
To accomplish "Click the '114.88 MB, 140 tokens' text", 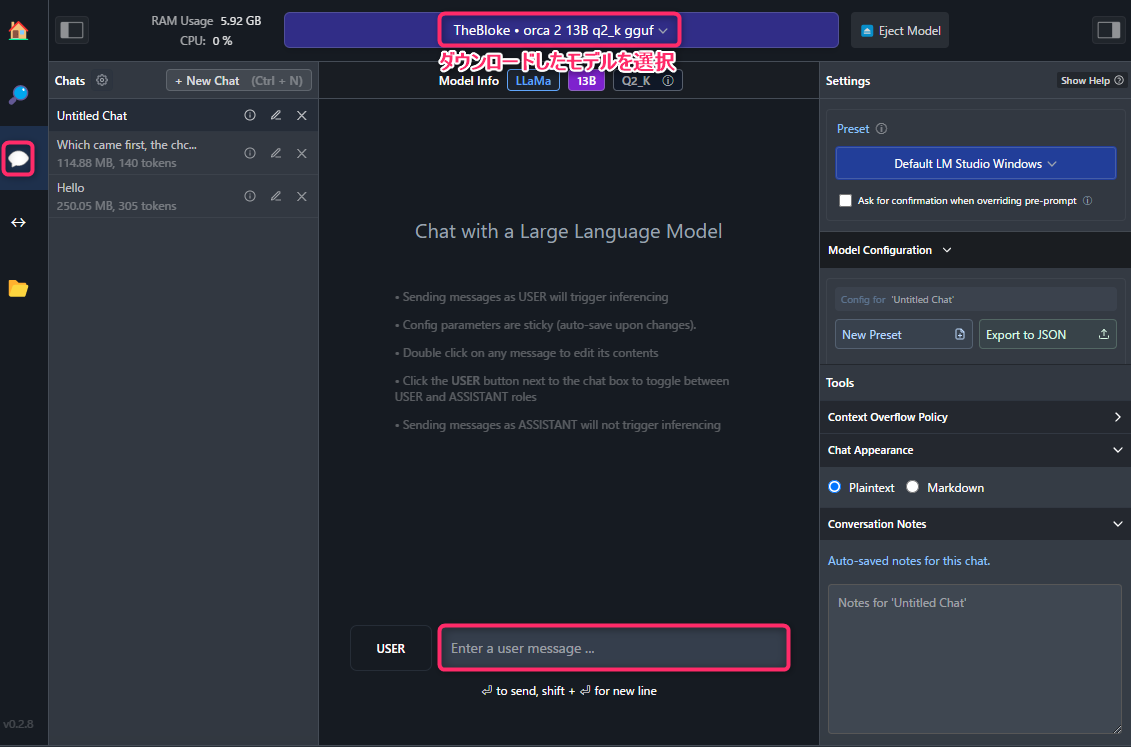I will click(x=117, y=163).
